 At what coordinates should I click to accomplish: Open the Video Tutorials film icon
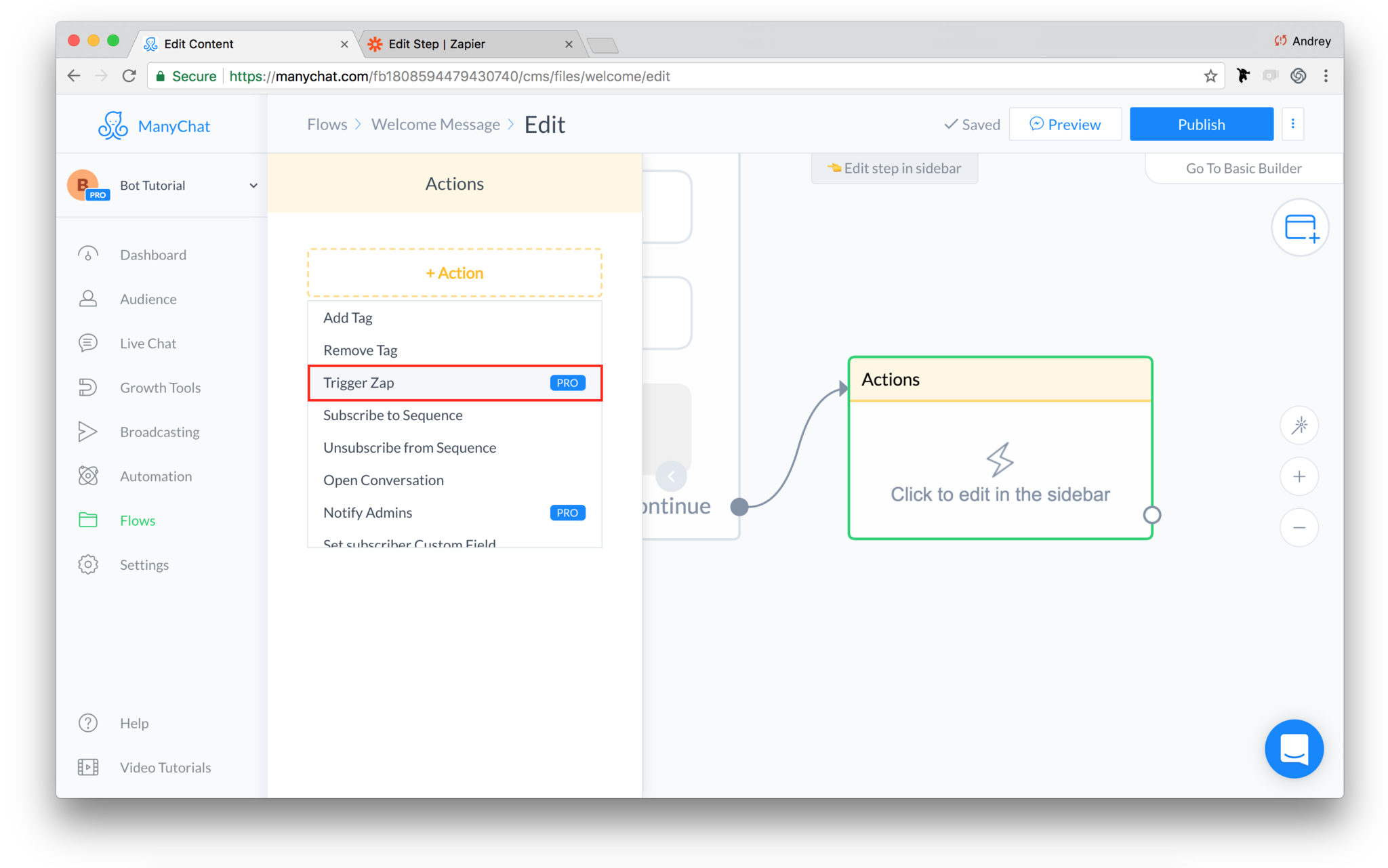pos(88,767)
